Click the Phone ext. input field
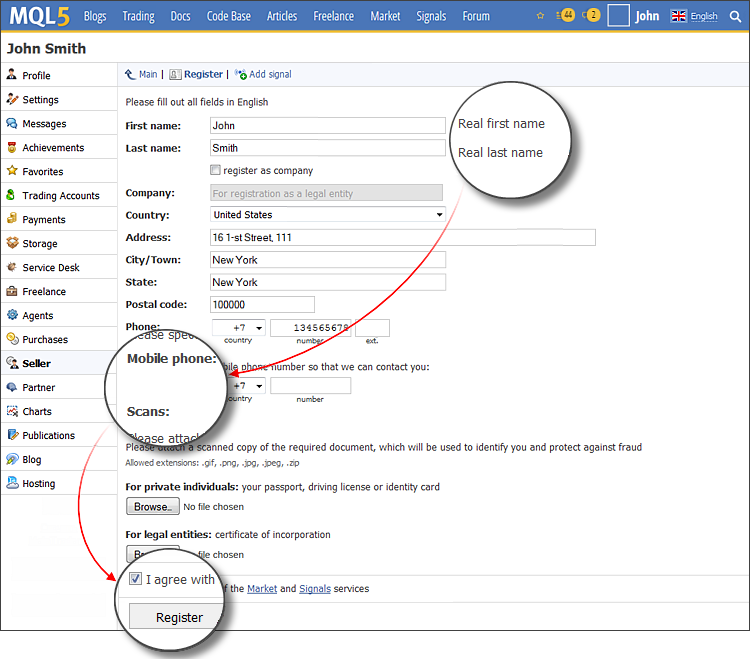The width and height of the screenshot is (750, 659). pos(372,328)
